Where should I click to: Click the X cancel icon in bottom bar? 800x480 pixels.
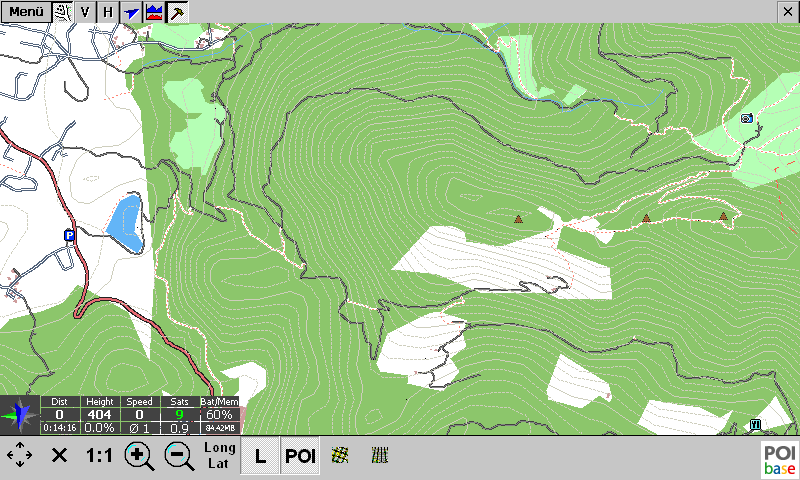(x=60, y=456)
